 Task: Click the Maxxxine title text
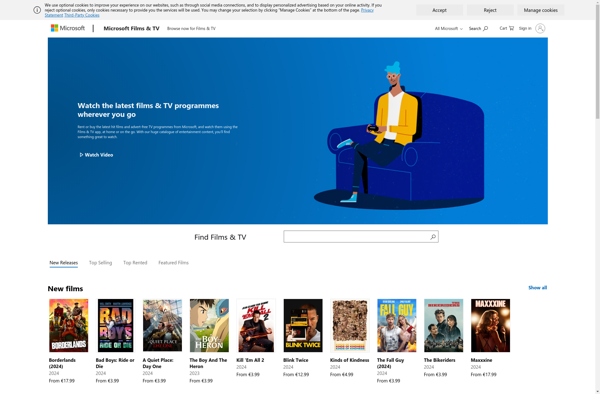click(481, 360)
